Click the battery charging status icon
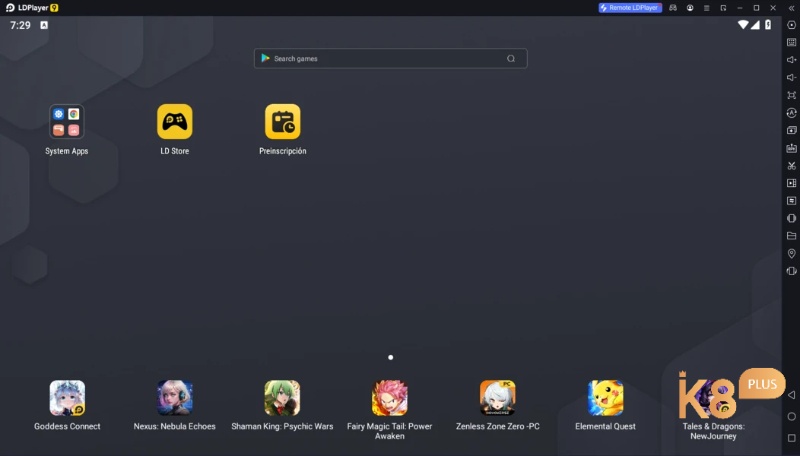800x456 pixels. tap(768, 25)
